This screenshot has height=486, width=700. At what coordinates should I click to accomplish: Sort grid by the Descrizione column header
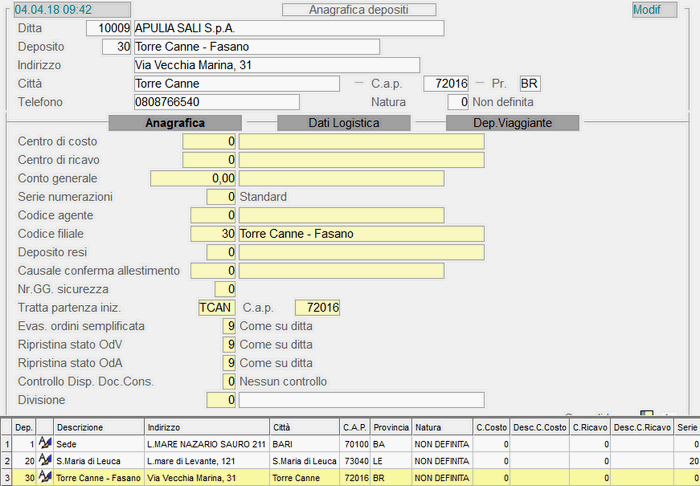pyautogui.click(x=98, y=427)
